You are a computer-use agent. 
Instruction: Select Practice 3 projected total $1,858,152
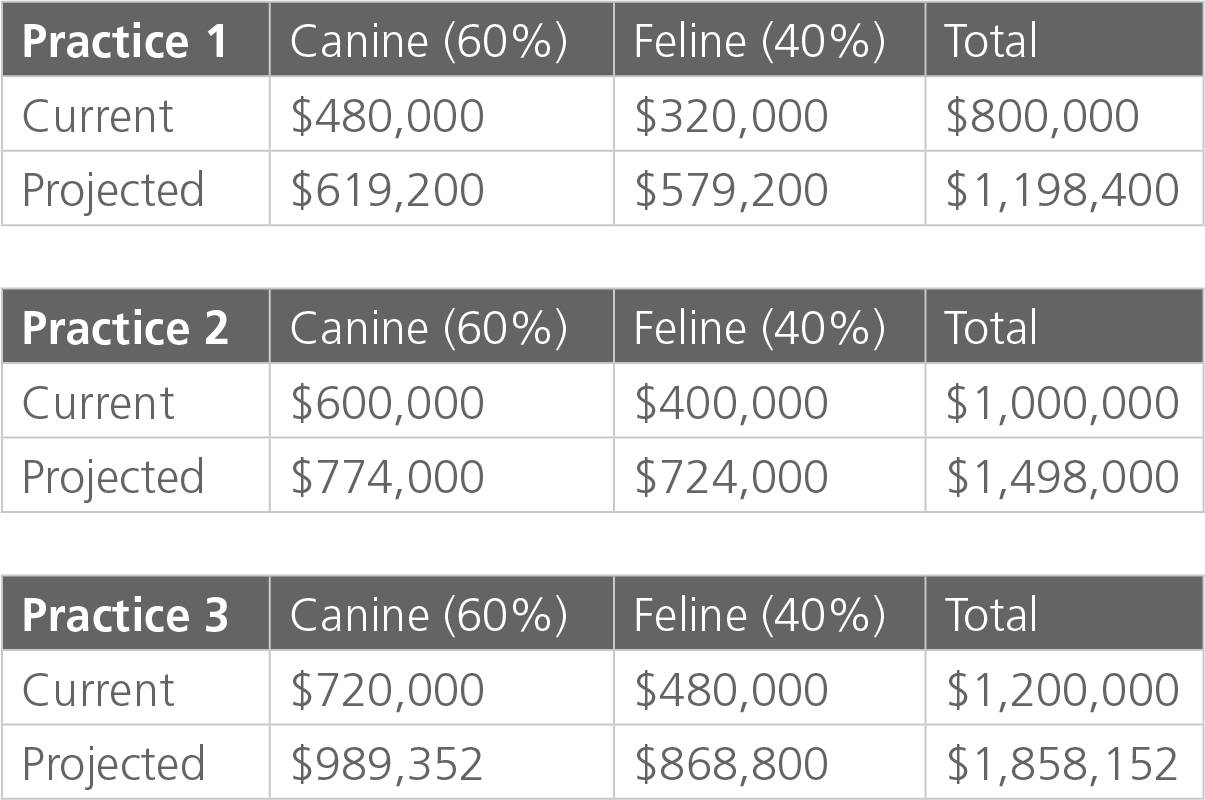pos(1062,764)
